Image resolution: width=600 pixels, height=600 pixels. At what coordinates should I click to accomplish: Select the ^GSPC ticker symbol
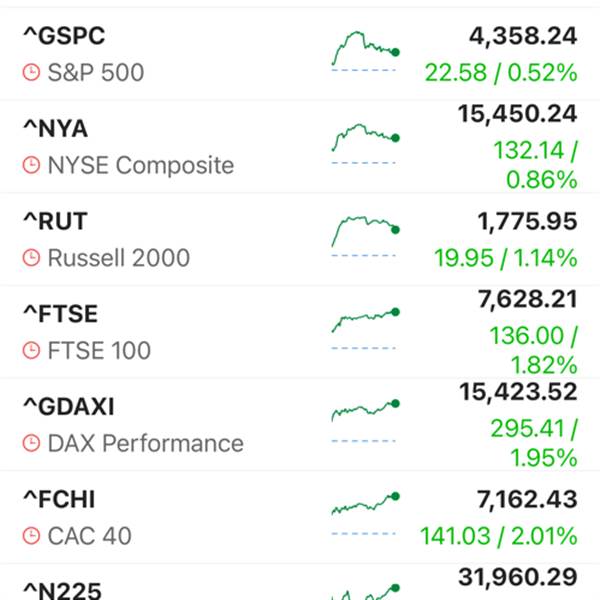64,36
